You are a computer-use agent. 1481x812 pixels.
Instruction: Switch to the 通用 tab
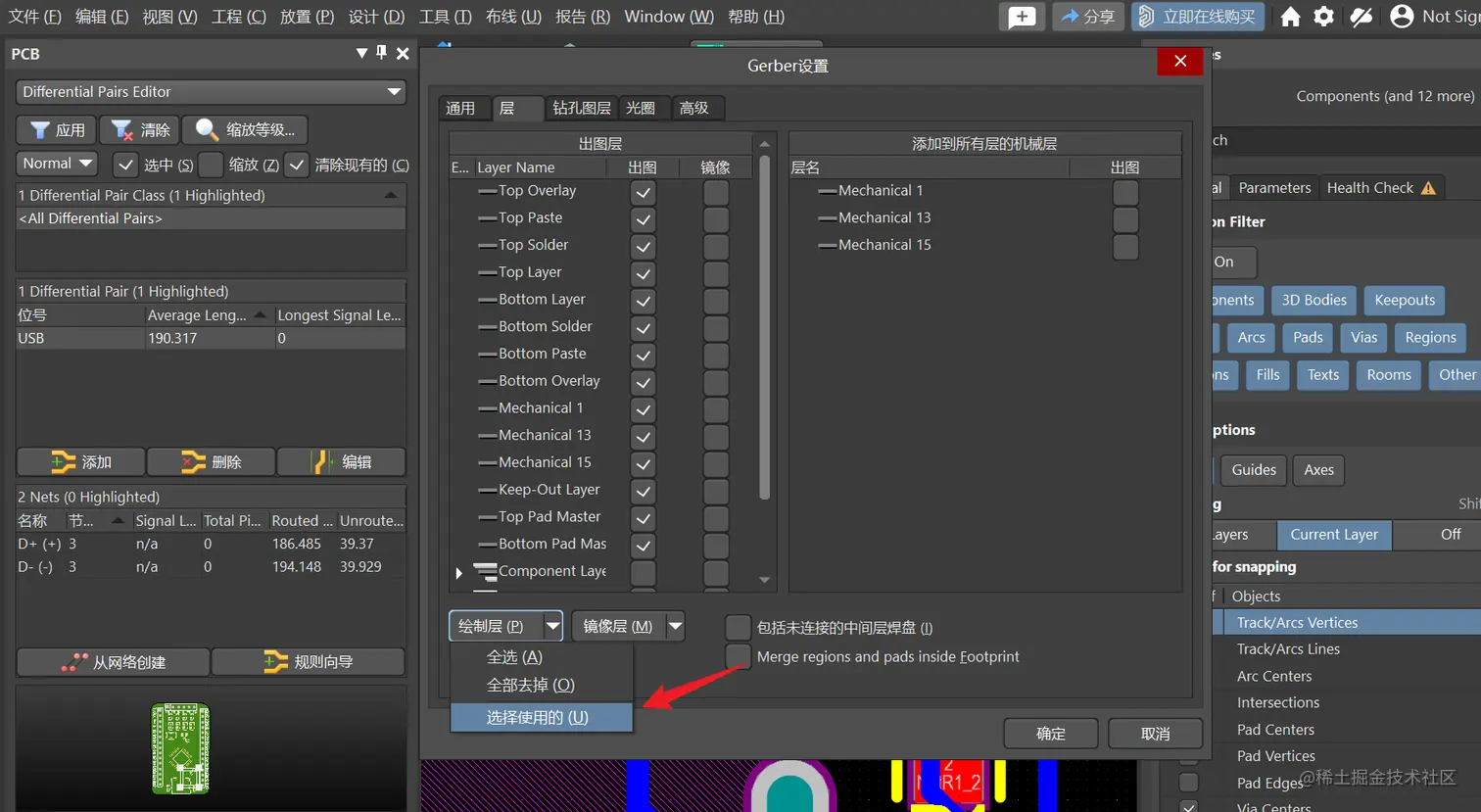460,108
